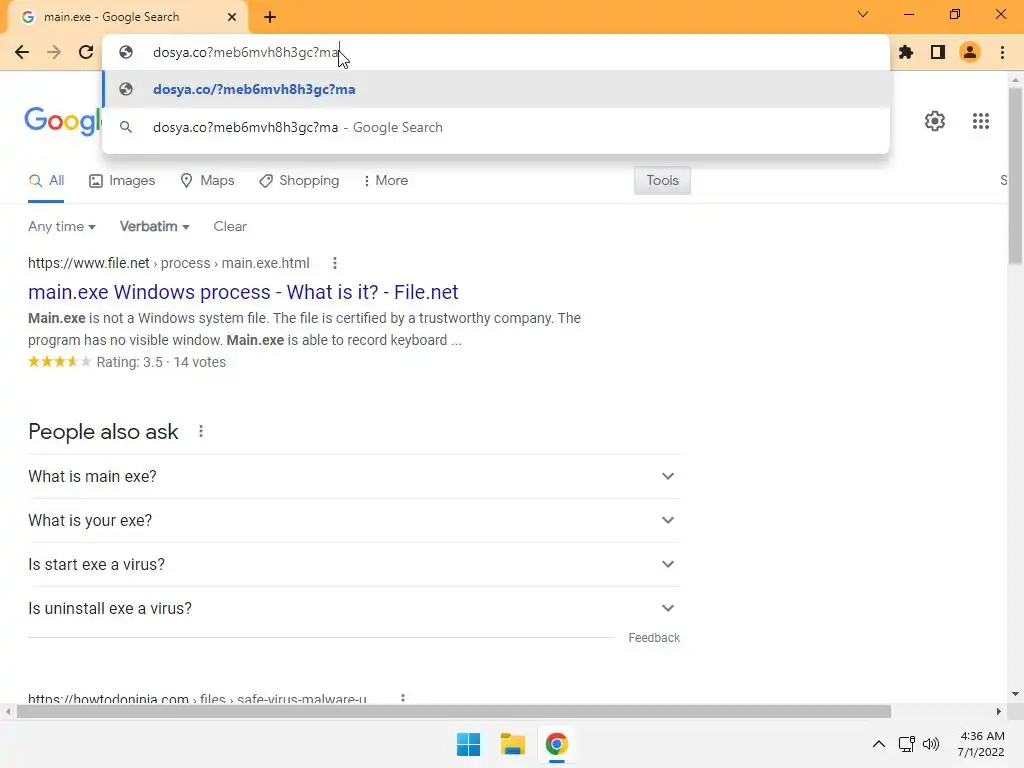
Task: Close the main.exe Google Search tab
Action: coord(232,17)
